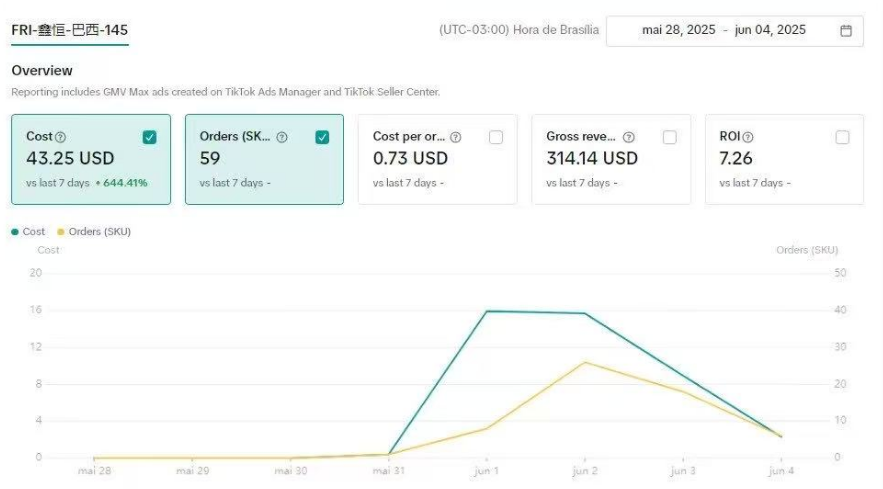The width and height of the screenshot is (883, 489).
Task: Click the Orders (SKU) help icon
Action: [282, 137]
